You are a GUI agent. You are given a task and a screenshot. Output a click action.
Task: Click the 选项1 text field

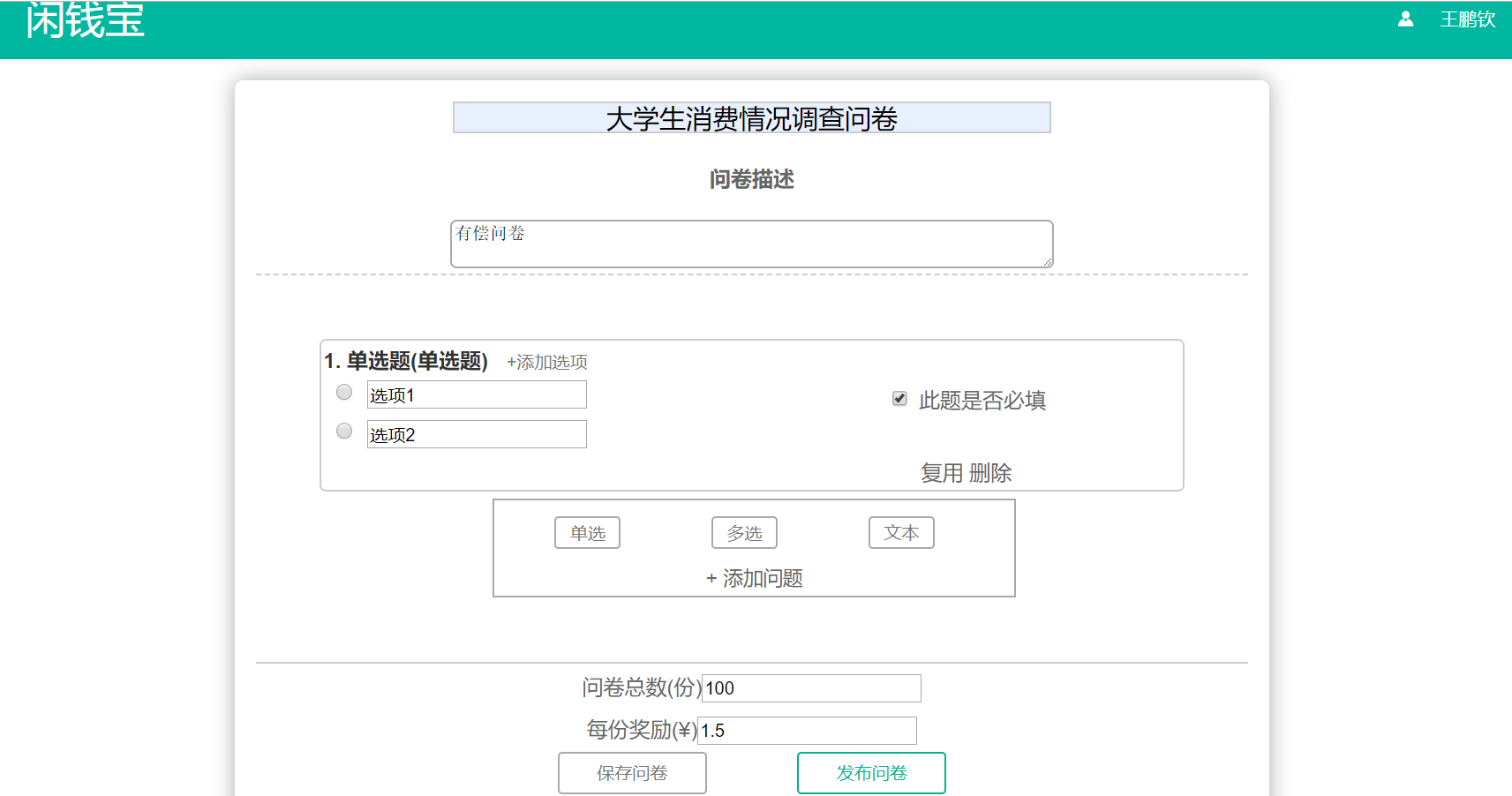point(477,395)
